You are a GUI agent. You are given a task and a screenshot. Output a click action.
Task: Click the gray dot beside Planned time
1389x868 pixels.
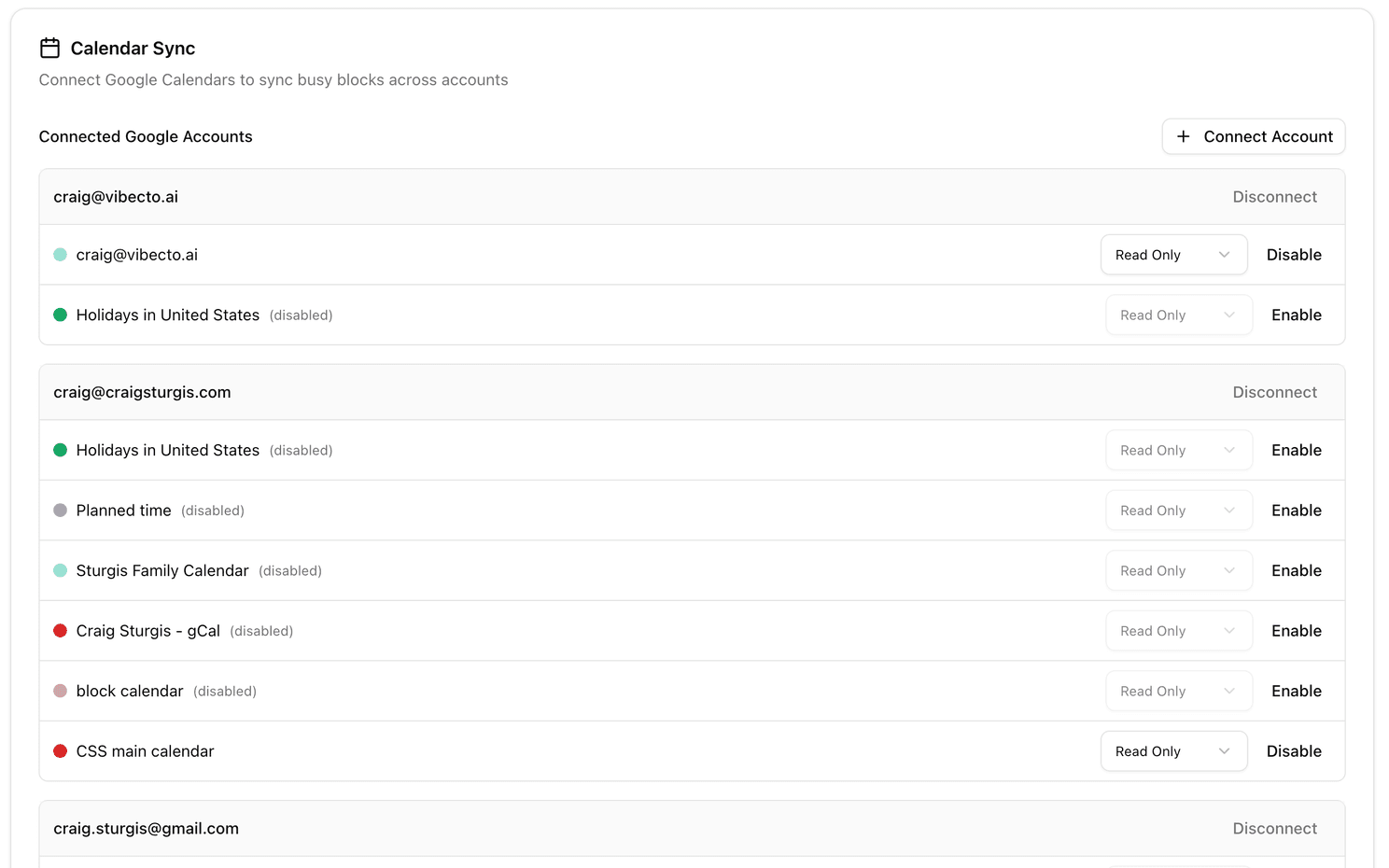[x=60, y=511]
